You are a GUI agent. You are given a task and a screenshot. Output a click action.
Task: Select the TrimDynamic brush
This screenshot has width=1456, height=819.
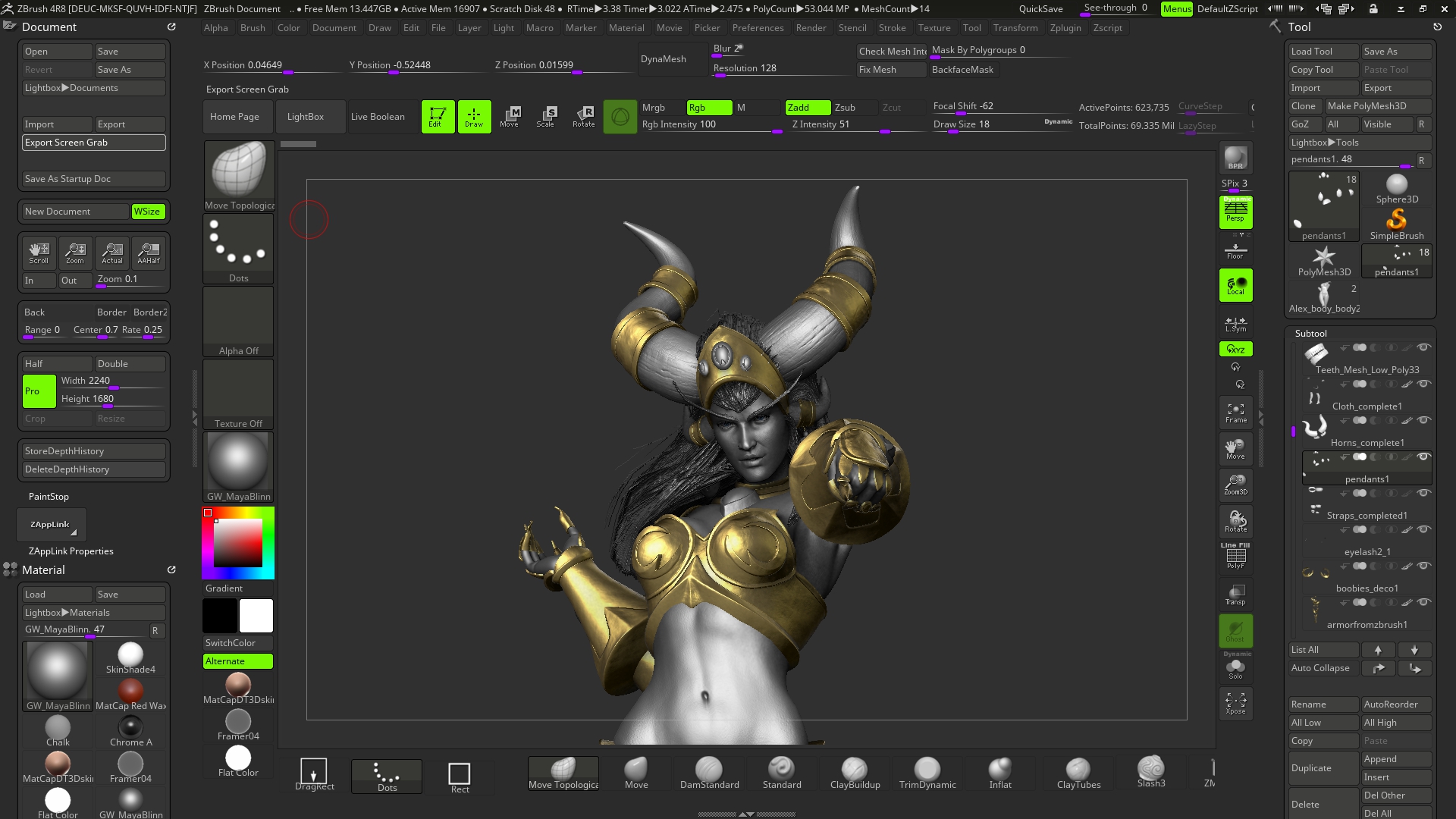pyautogui.click(x=927, y=773)
